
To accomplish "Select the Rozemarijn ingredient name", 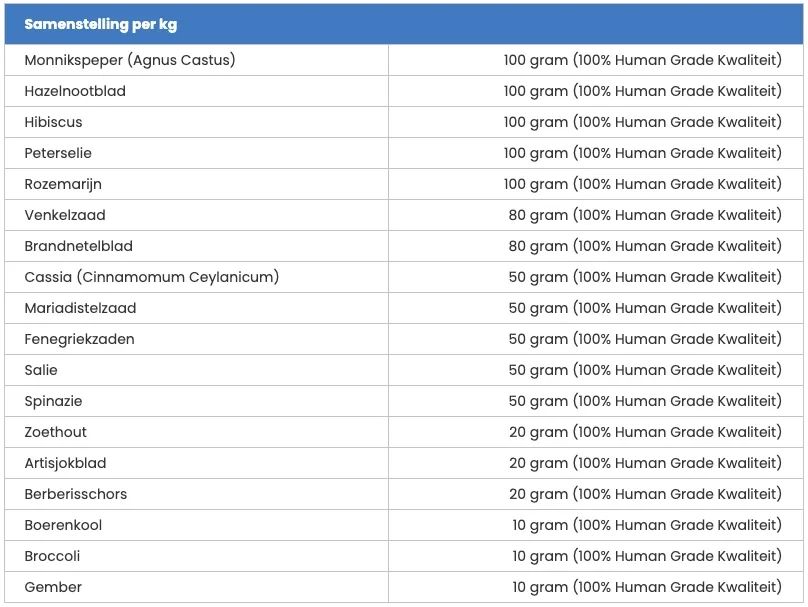I will point(63,184).
